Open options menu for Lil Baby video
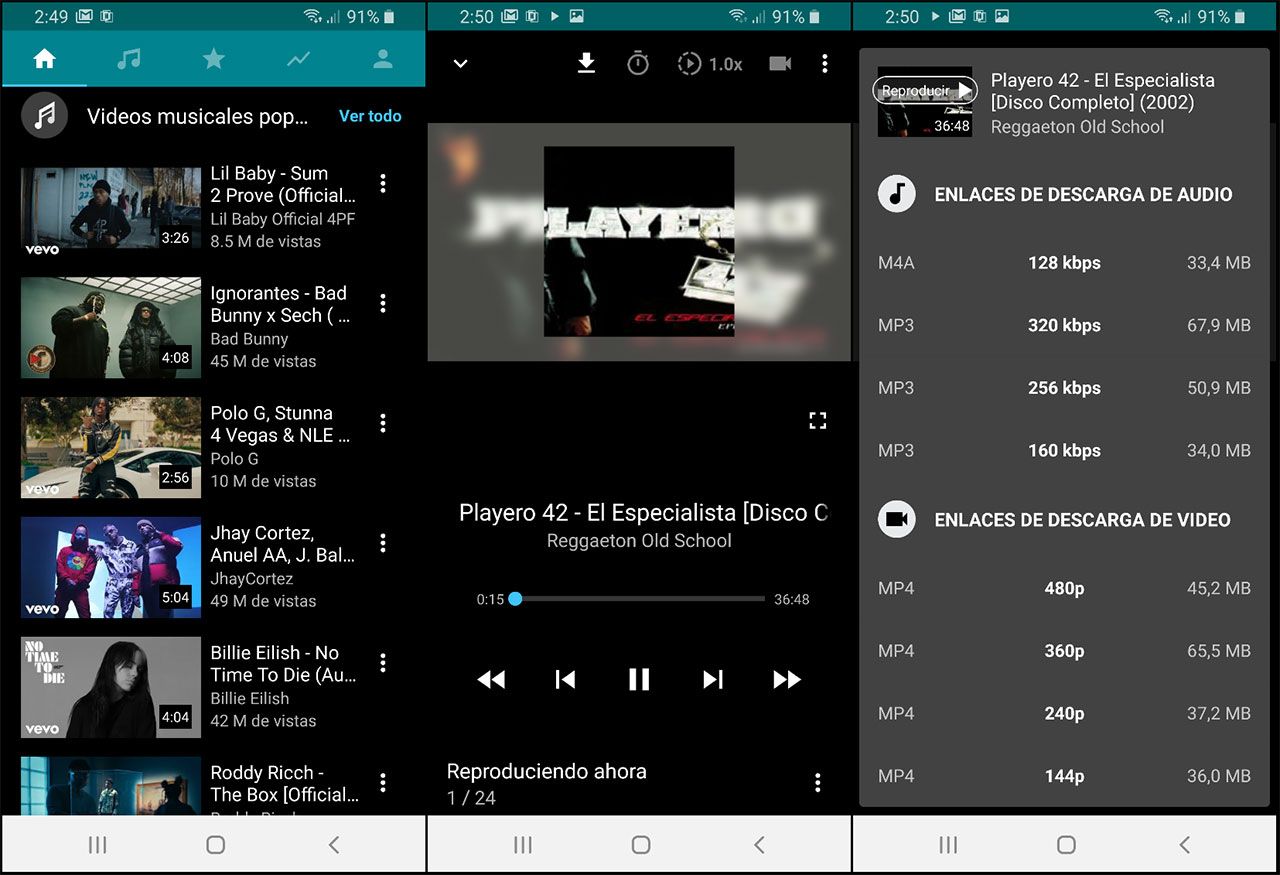The width and height of the screenshot is (1280, 875). (x=383, y=183)
